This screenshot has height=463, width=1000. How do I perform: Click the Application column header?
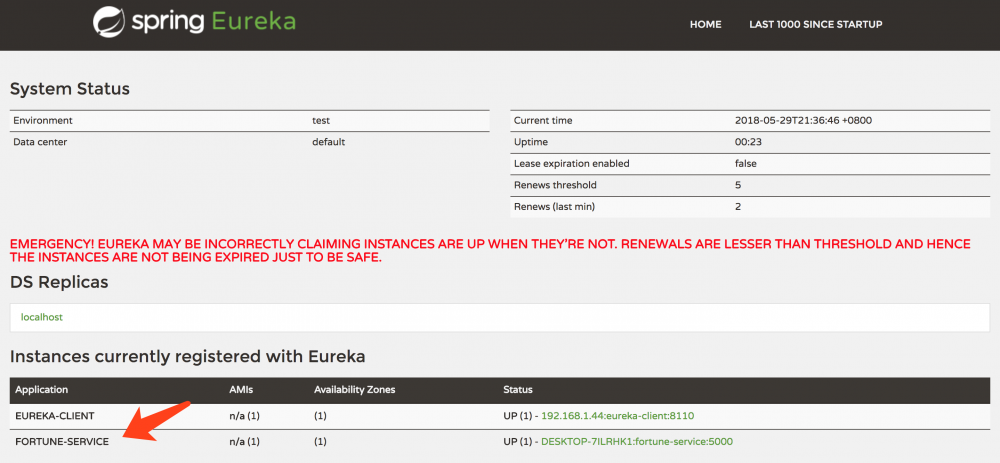pos(41,390)
